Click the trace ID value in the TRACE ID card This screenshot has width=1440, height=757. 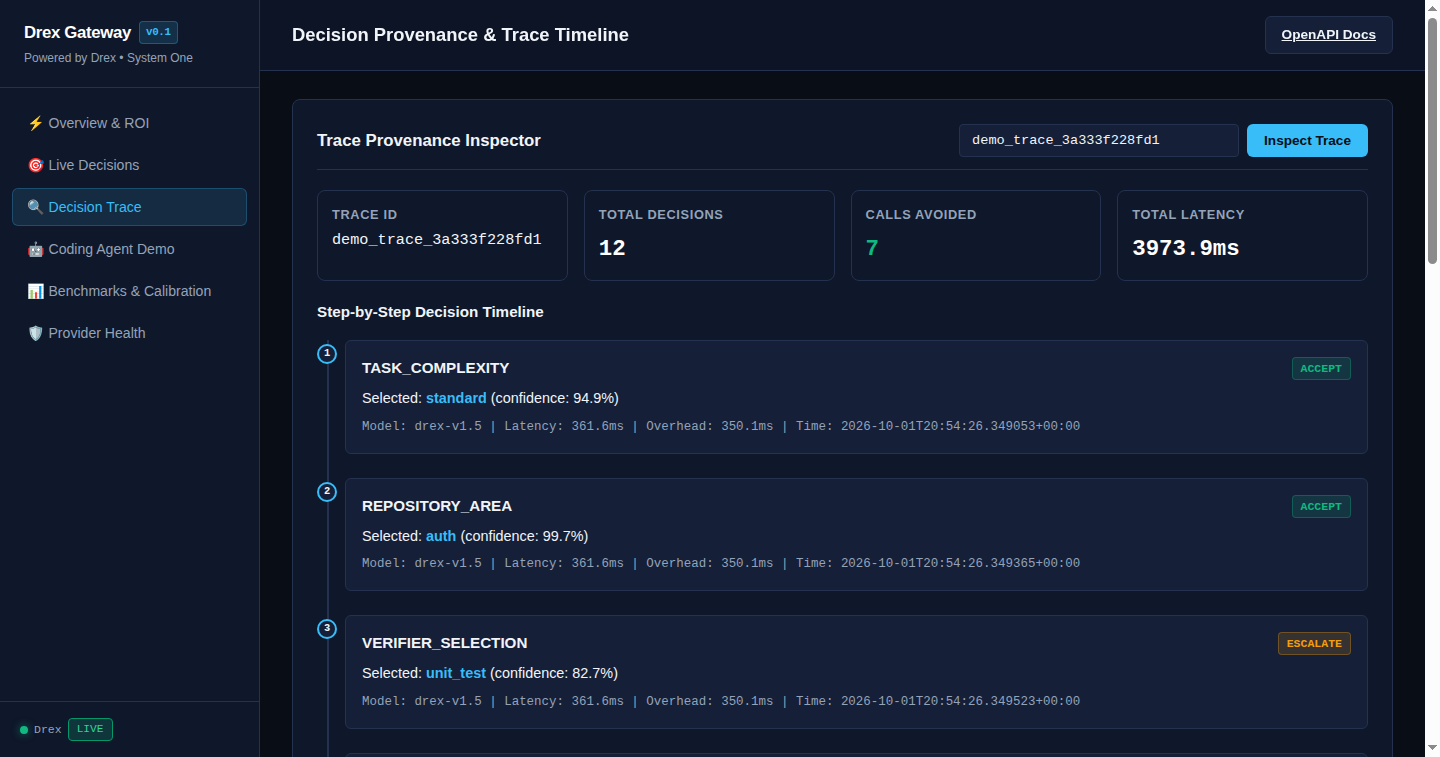click(x=437, y=240)
